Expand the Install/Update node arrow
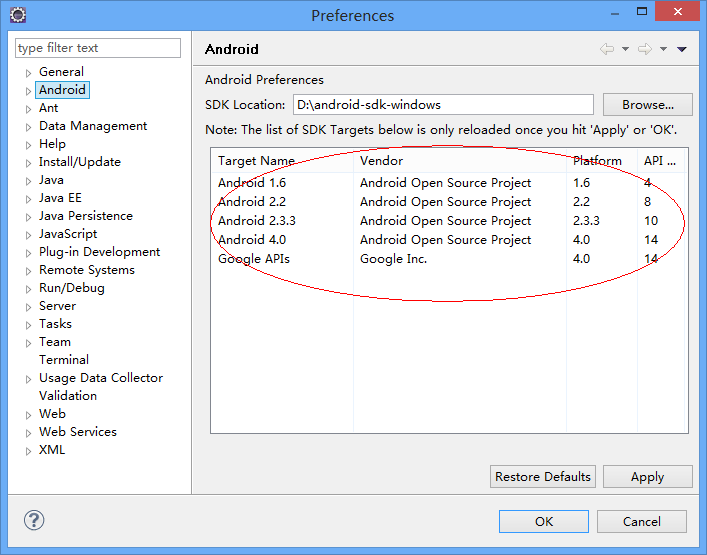The width and height of the screenshot is (707, 555). coord(28,163)
